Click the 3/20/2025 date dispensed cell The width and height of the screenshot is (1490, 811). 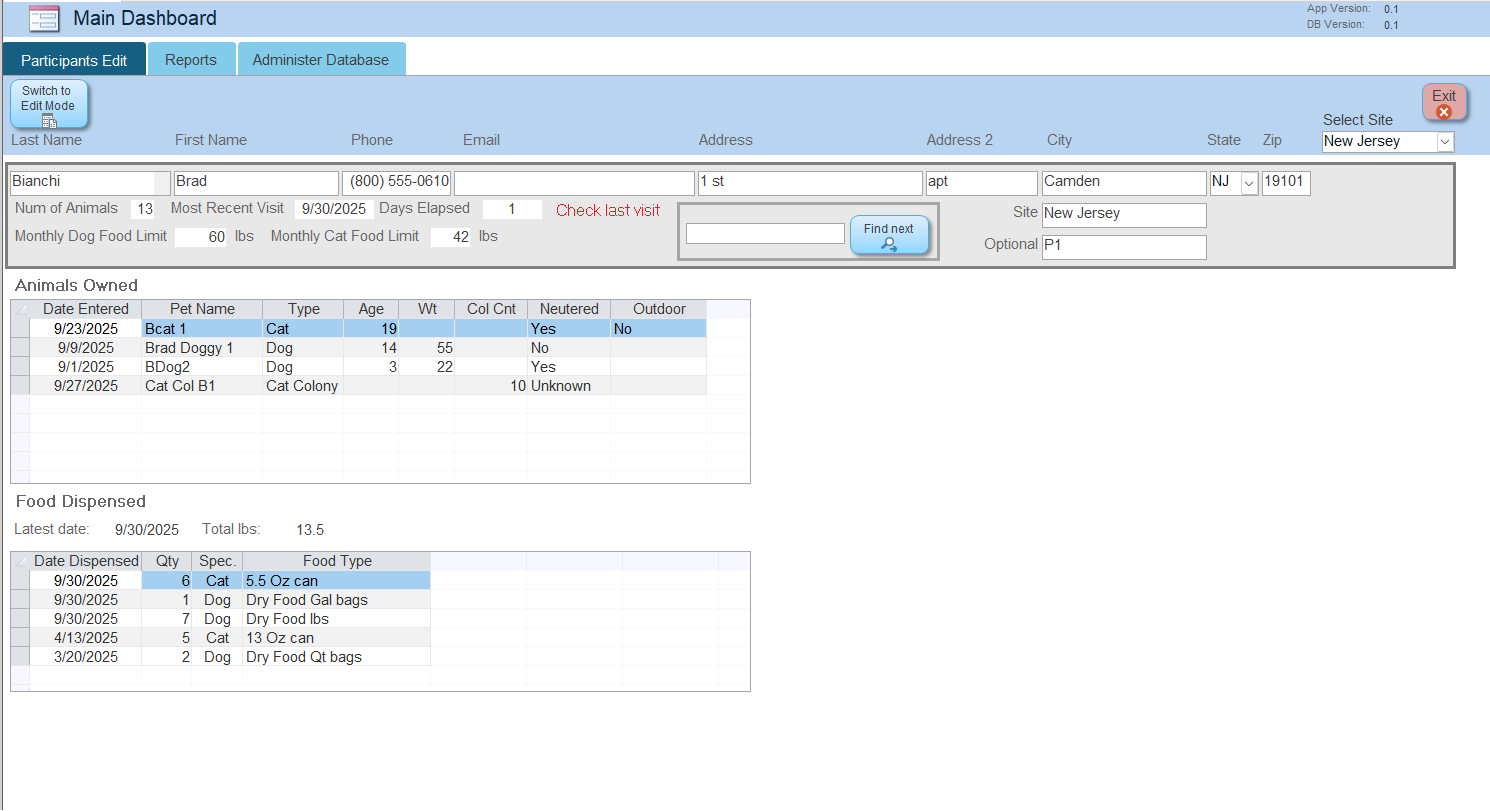86,657
